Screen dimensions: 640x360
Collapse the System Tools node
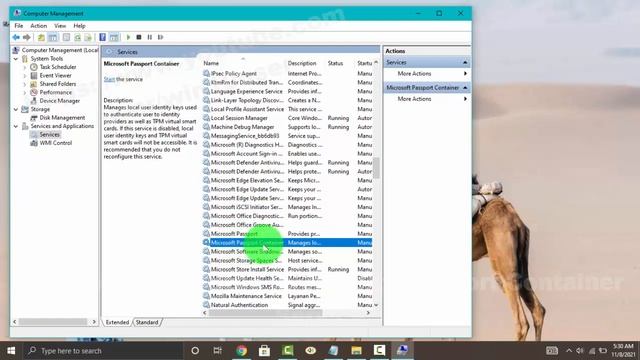16,59
